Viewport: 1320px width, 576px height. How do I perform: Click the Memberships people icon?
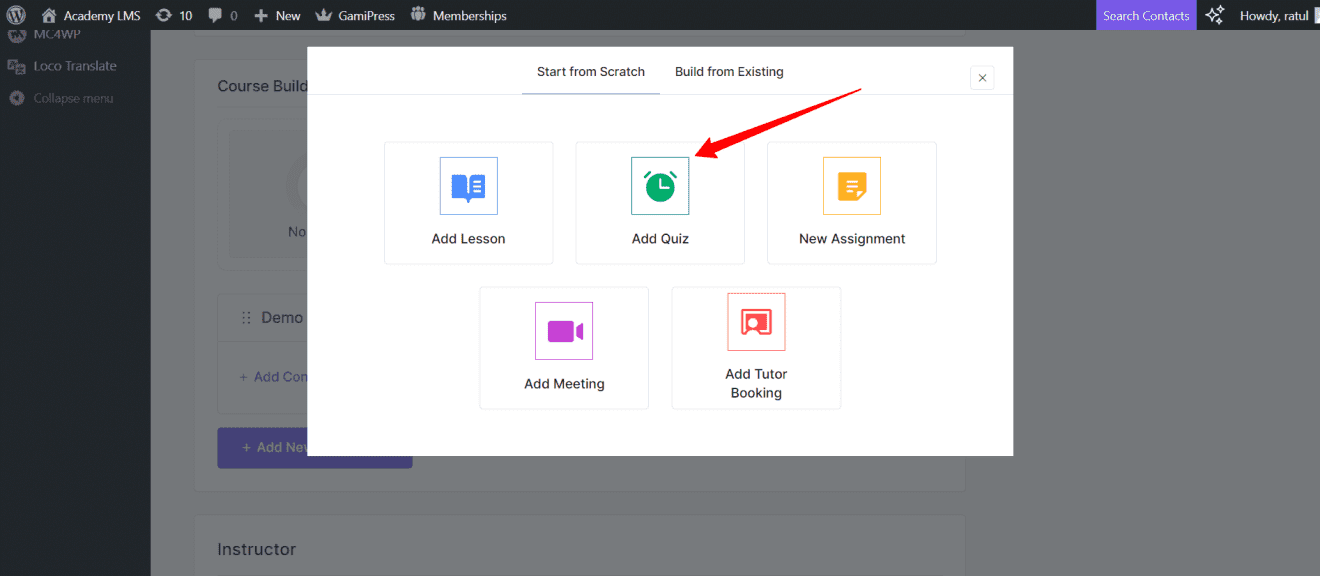click(x=418, y=14)
